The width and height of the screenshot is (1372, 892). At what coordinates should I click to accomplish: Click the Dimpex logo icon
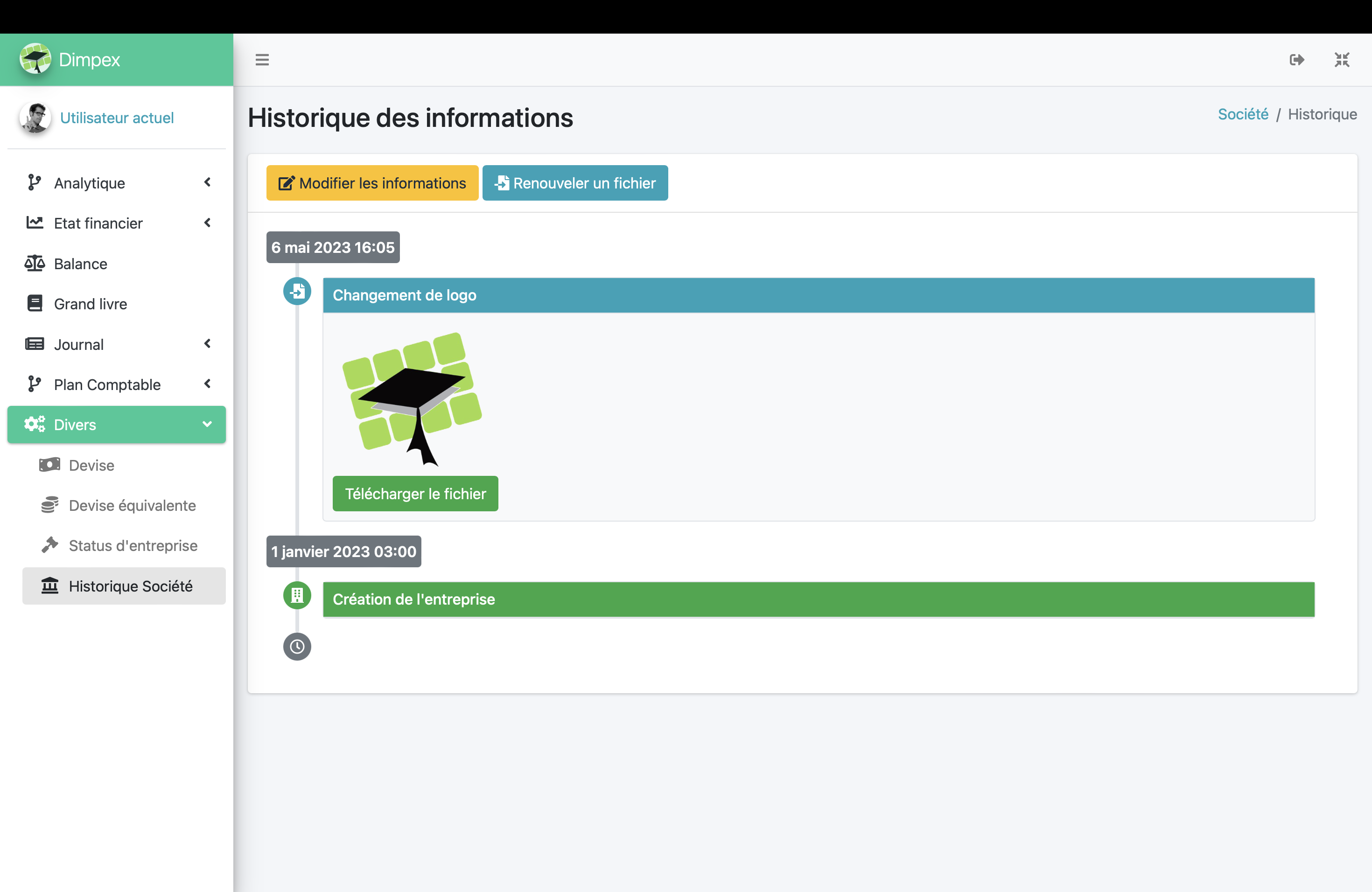(36, 59)
